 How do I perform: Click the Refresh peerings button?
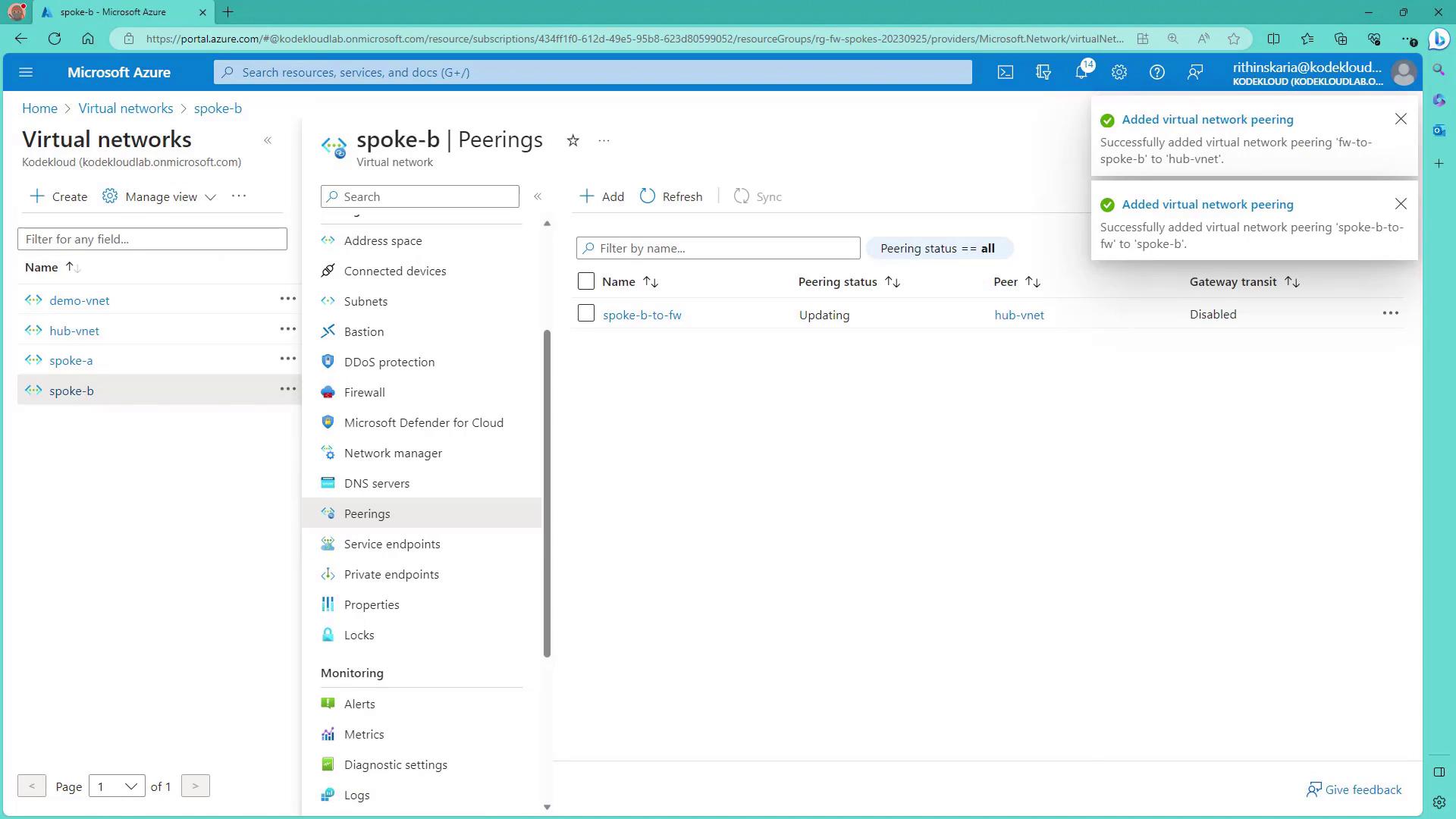tap(671, 196)
